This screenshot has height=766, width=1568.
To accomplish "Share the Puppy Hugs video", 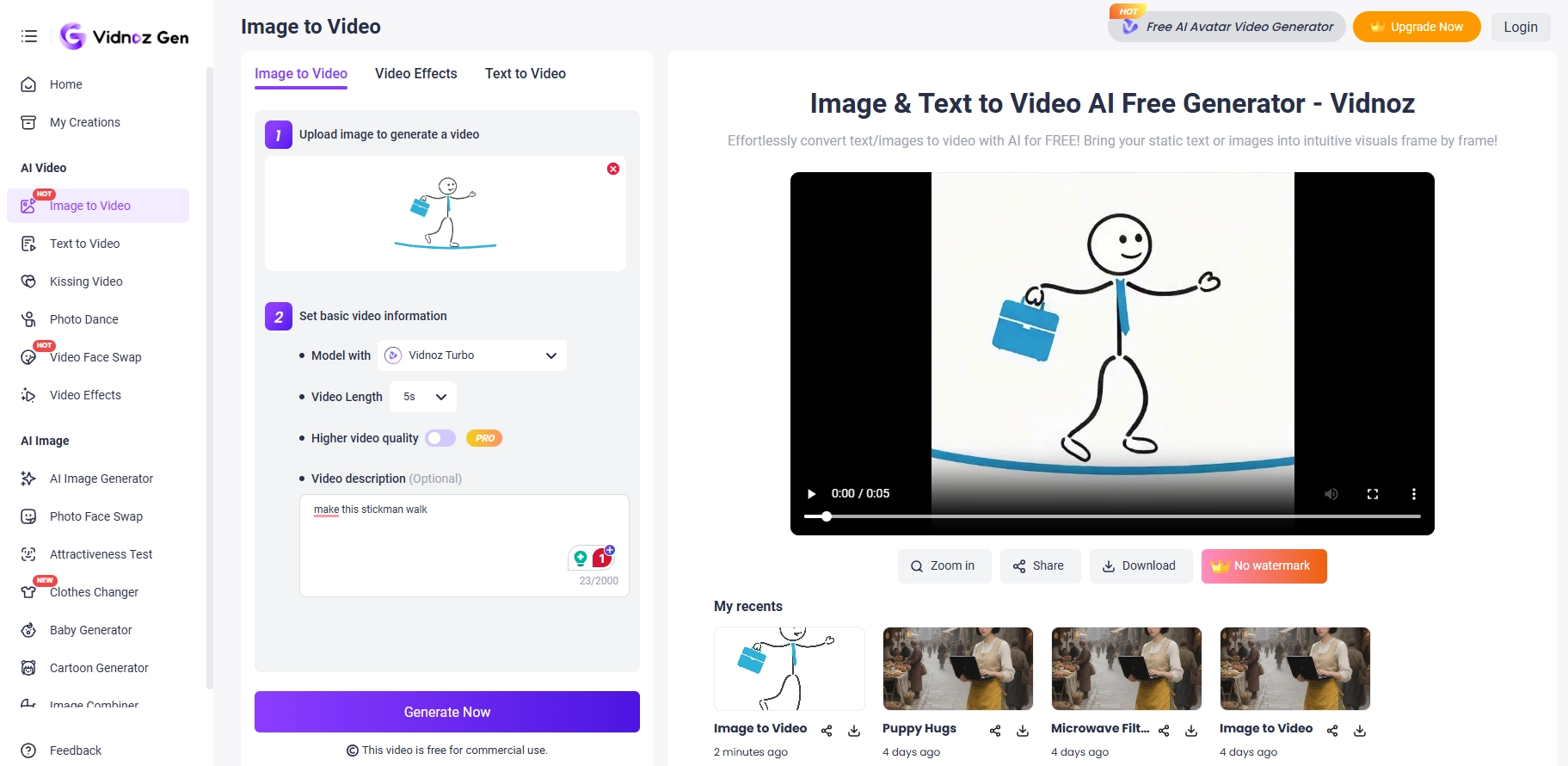I will coord(995,731).
